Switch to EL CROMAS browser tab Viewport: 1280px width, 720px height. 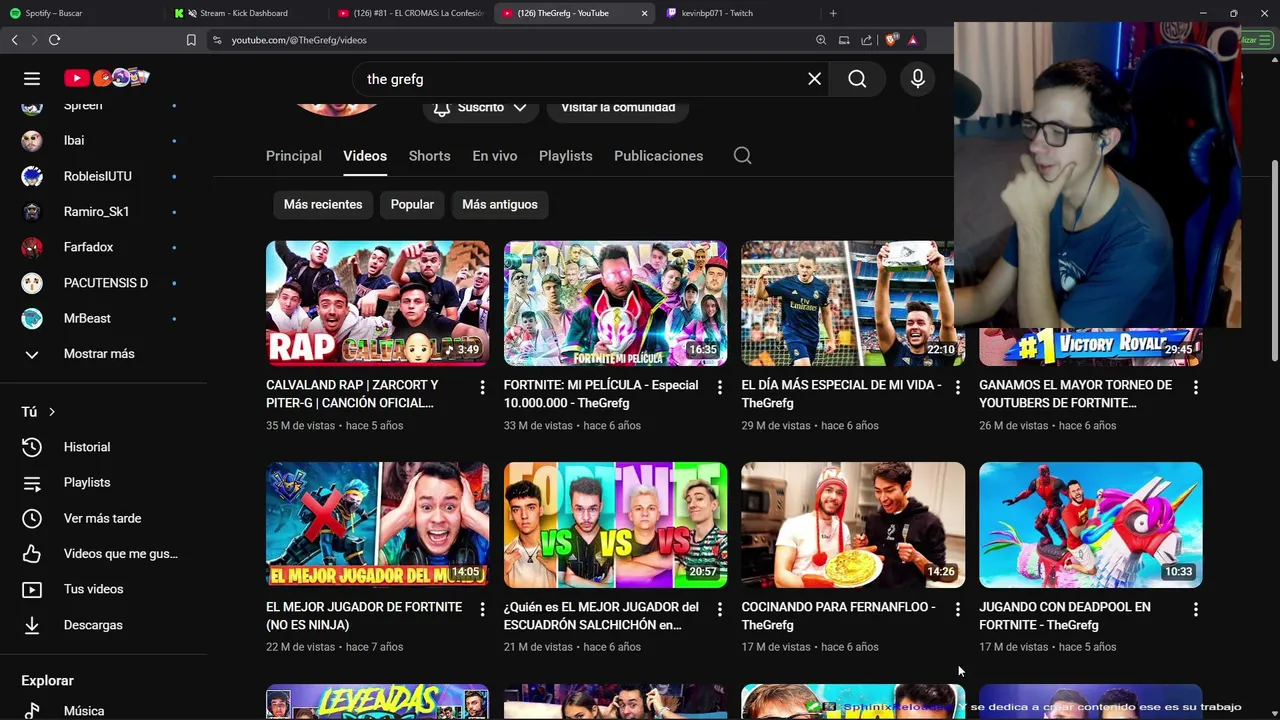(x=410, y=13)
